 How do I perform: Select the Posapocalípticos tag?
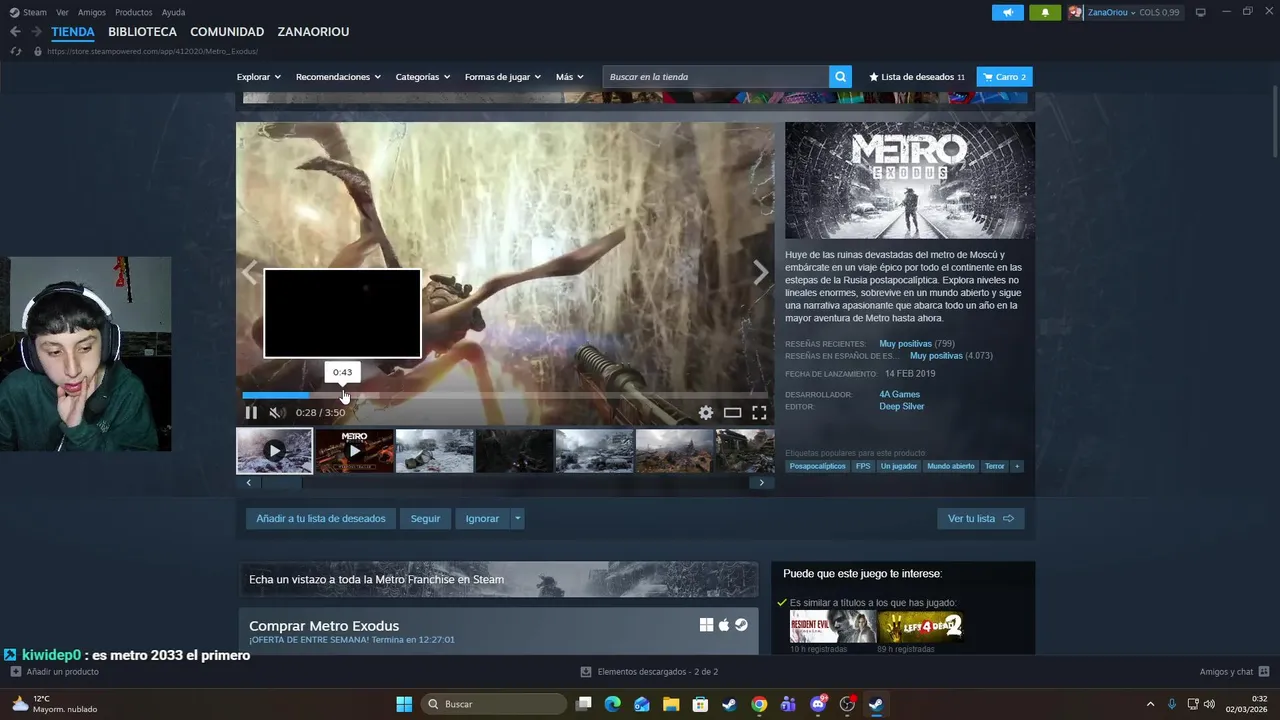click(817, 466)
